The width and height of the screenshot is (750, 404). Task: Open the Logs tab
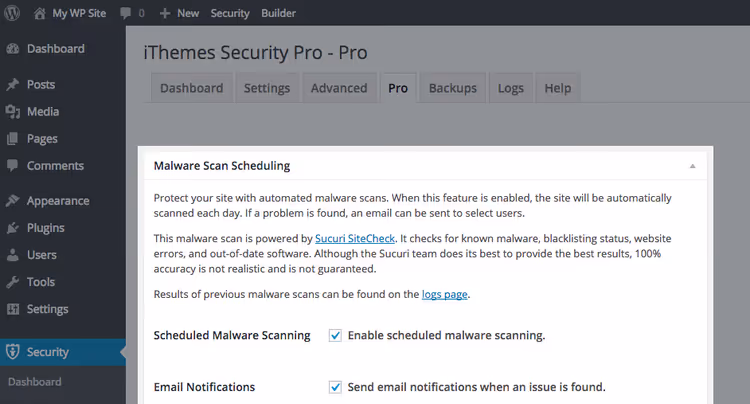pyautogui.click(x=511, y=88)
